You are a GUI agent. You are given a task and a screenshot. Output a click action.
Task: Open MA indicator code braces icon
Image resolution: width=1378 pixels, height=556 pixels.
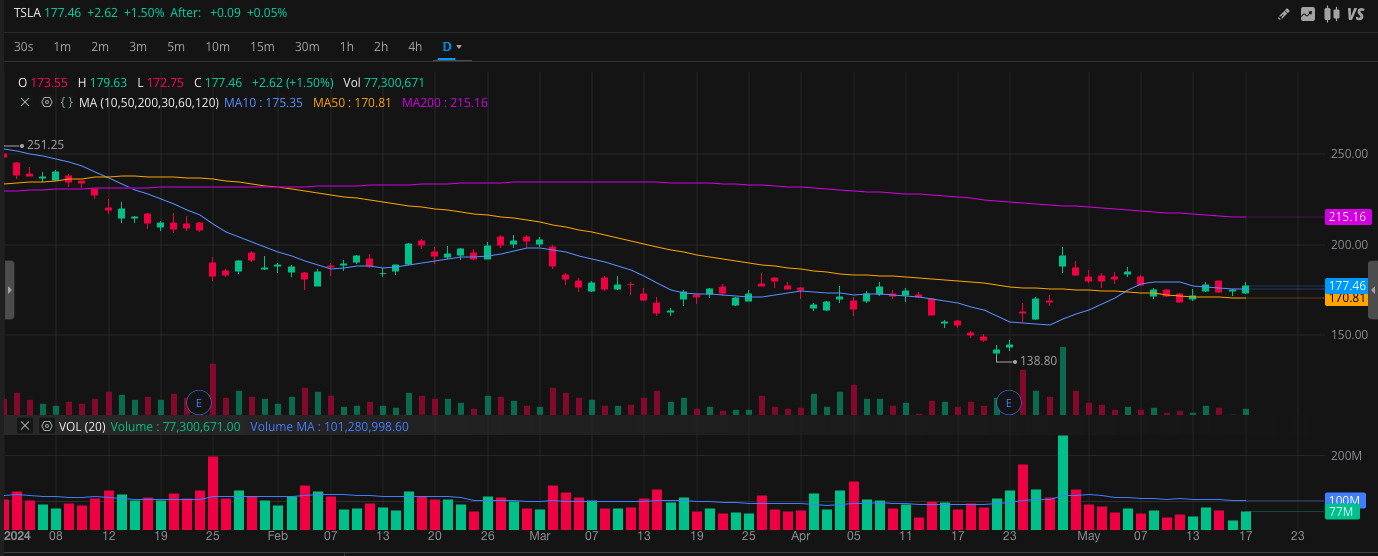point(66,102)
